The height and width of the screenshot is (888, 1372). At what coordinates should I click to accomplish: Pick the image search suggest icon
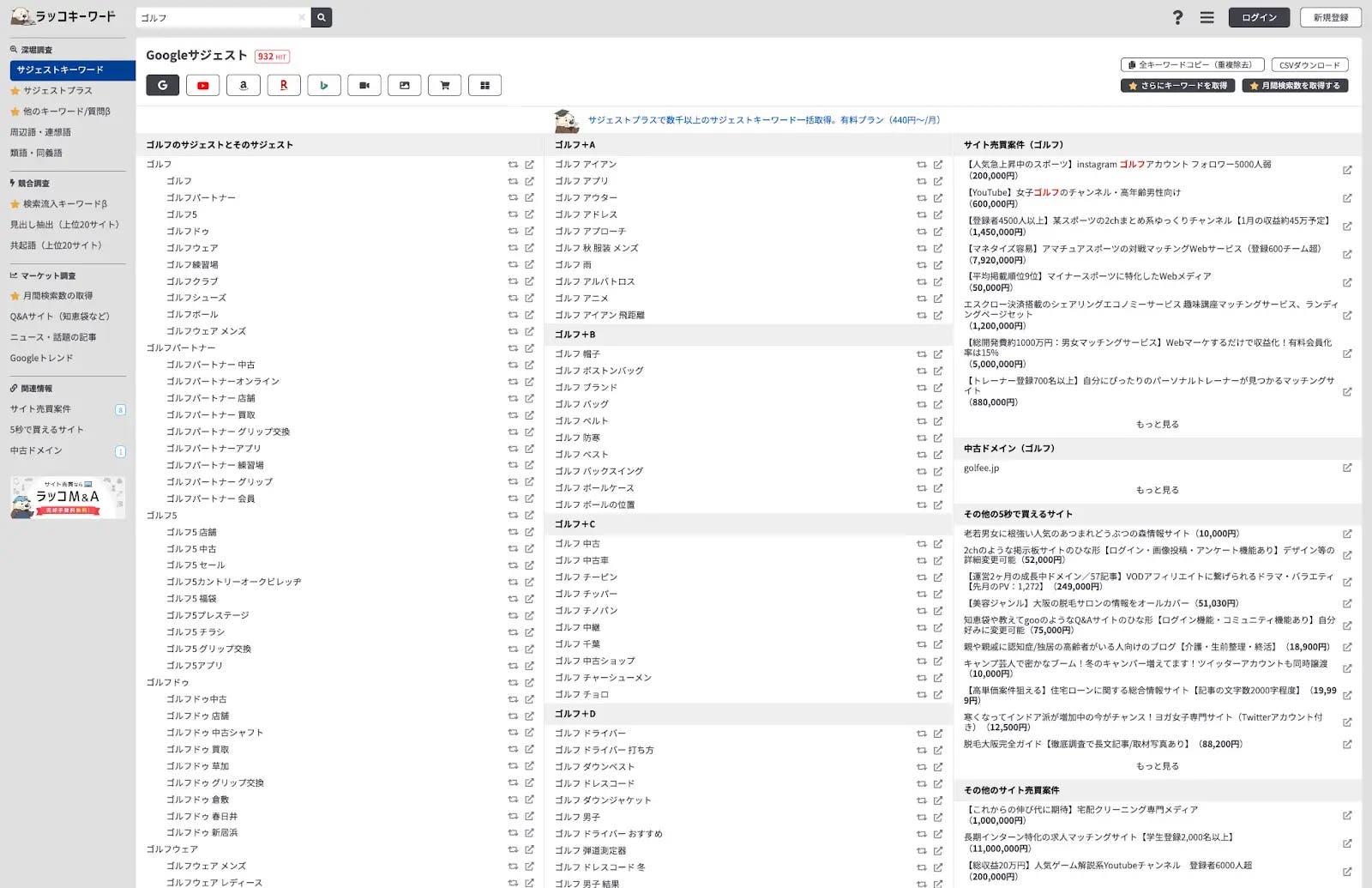pos(404,85)
